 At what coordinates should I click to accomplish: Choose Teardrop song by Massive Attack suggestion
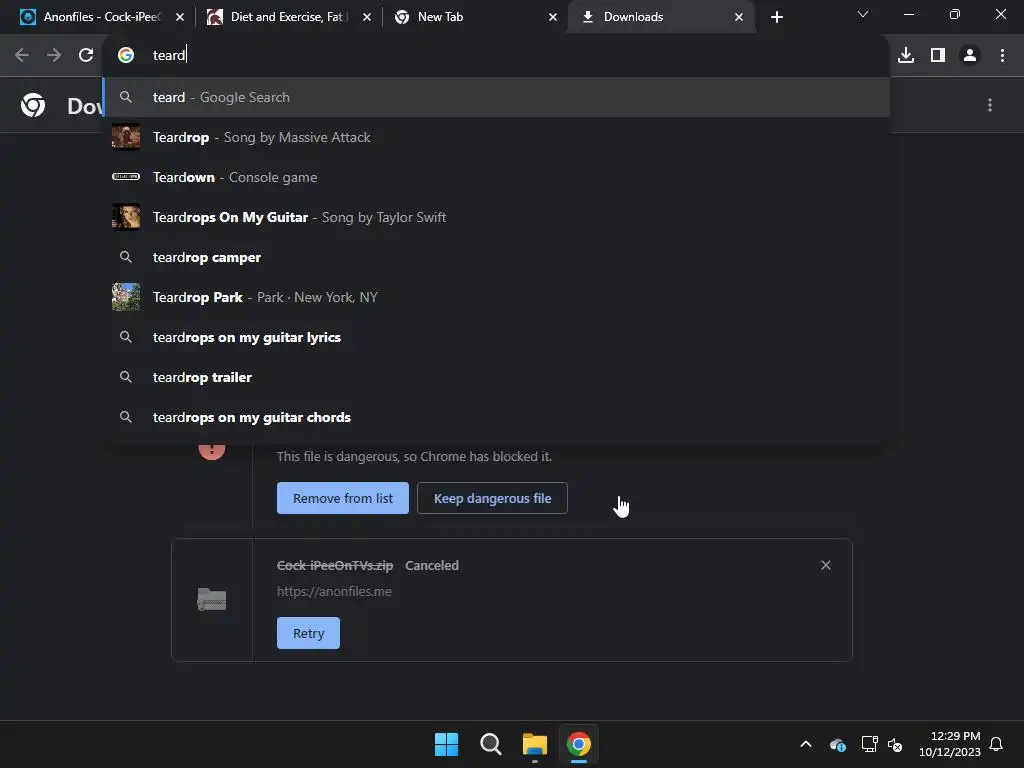click(x=496, y=137)
